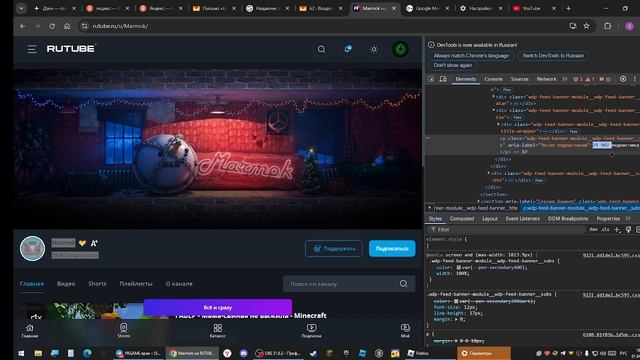640x360 pixels.
Task: Expand more DevTools tabs chevron
Action: 564,79
